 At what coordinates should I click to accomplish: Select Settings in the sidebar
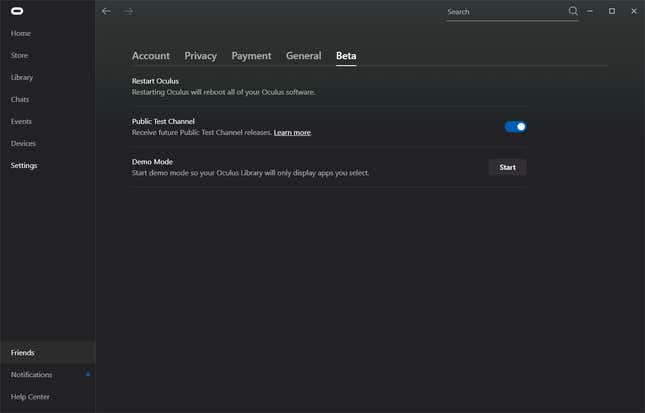24,165
